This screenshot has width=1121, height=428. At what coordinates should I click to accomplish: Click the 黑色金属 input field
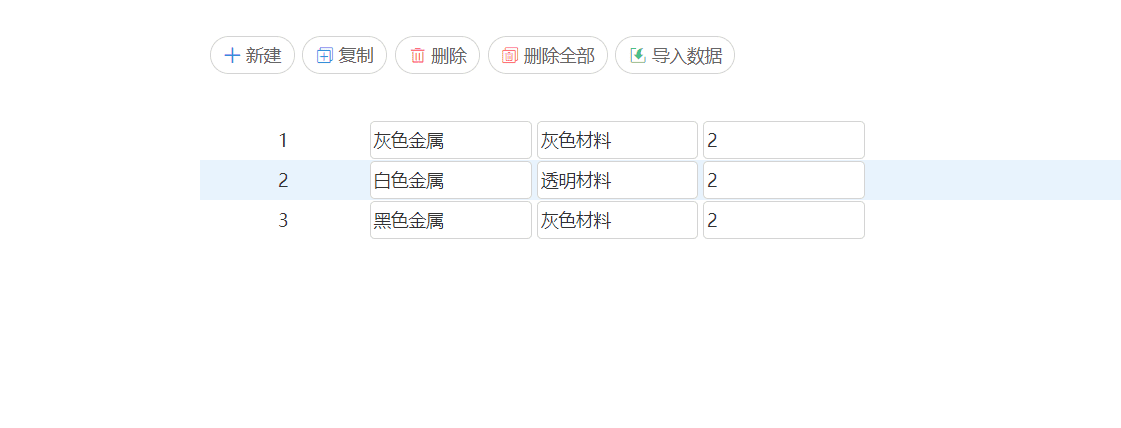point(451,220)
